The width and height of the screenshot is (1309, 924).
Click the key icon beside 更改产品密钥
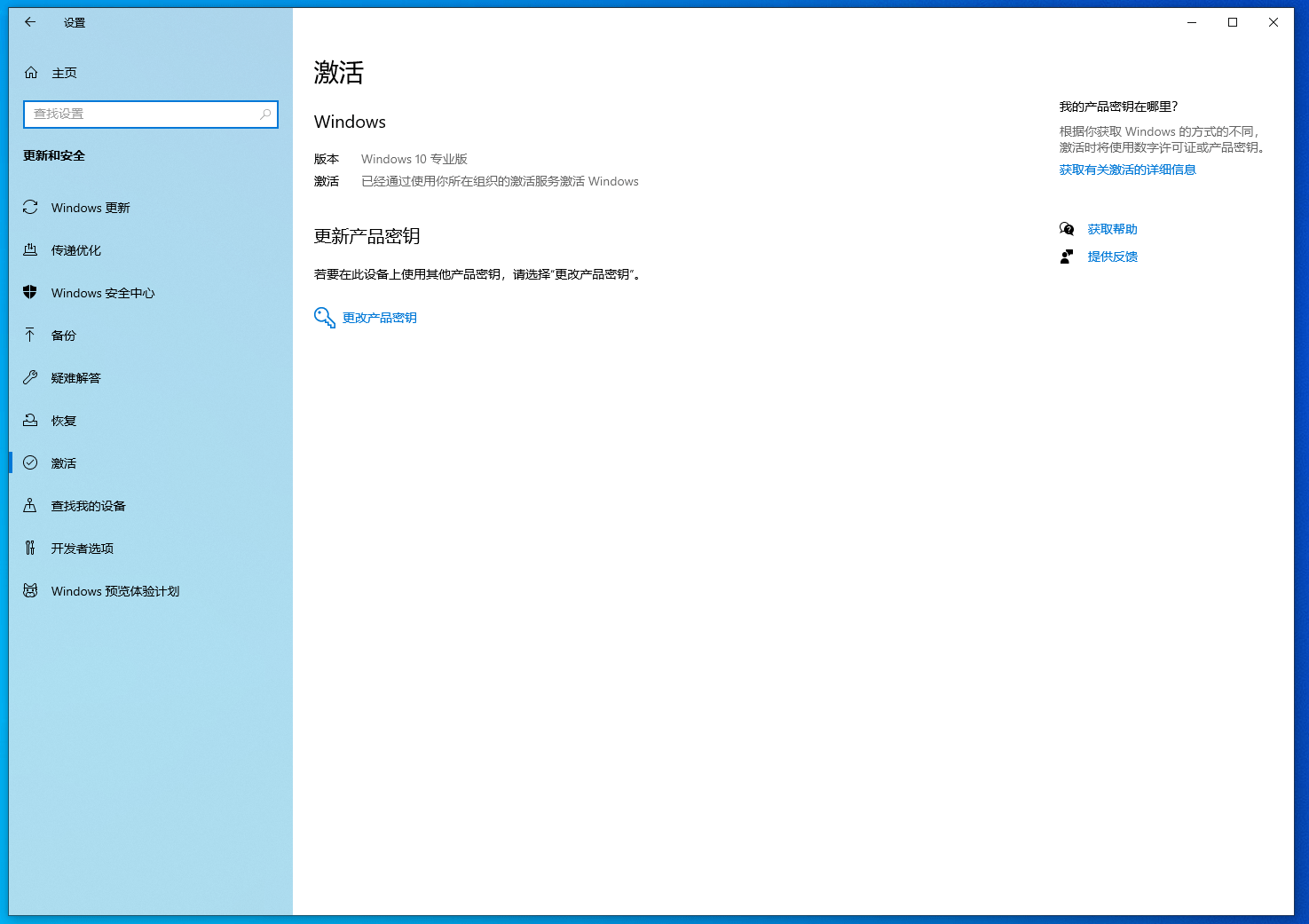[325, 318]
